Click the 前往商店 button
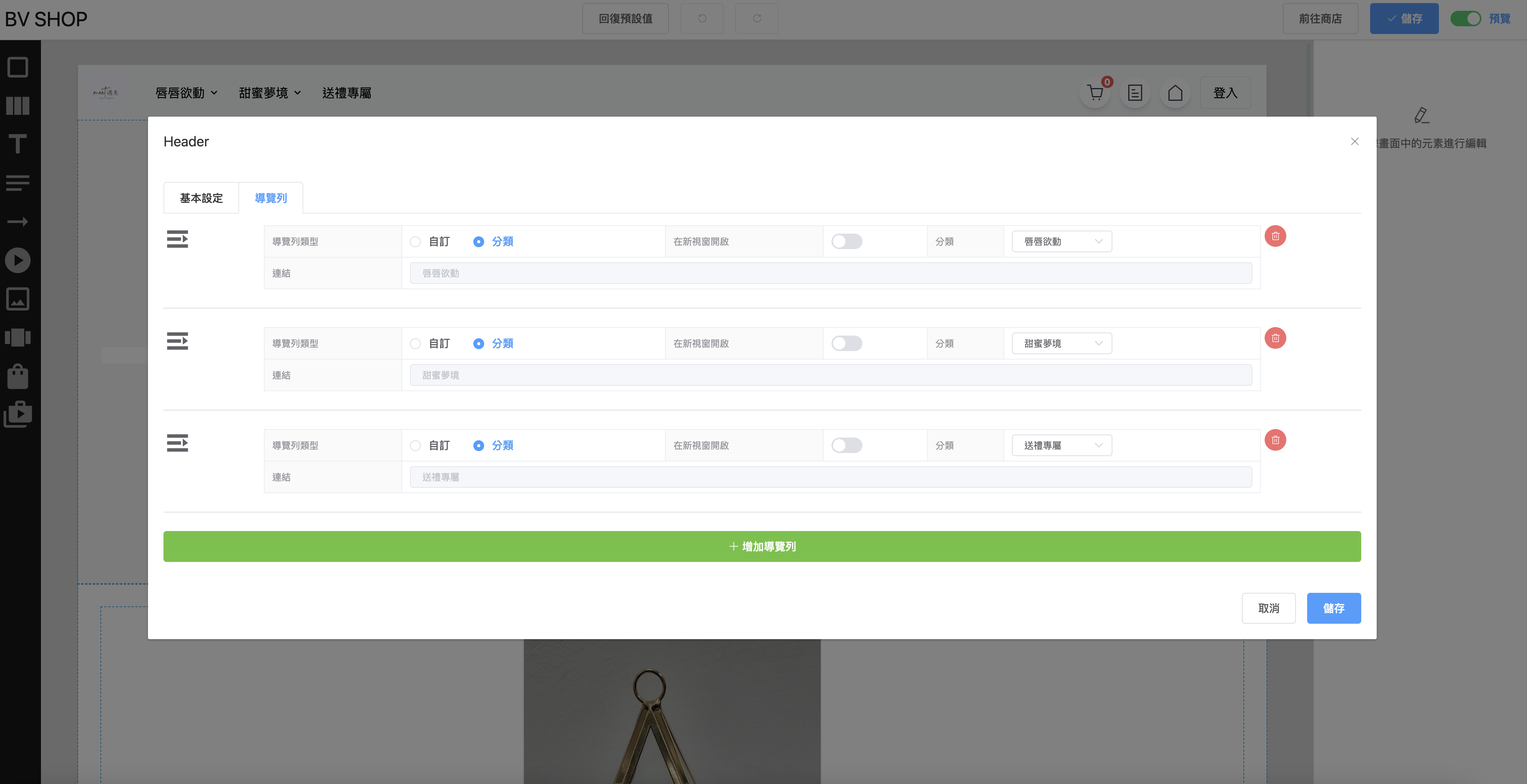The height and width of the screenshot is (784, 1527). pyautogui.click(x=1320, y=19)
